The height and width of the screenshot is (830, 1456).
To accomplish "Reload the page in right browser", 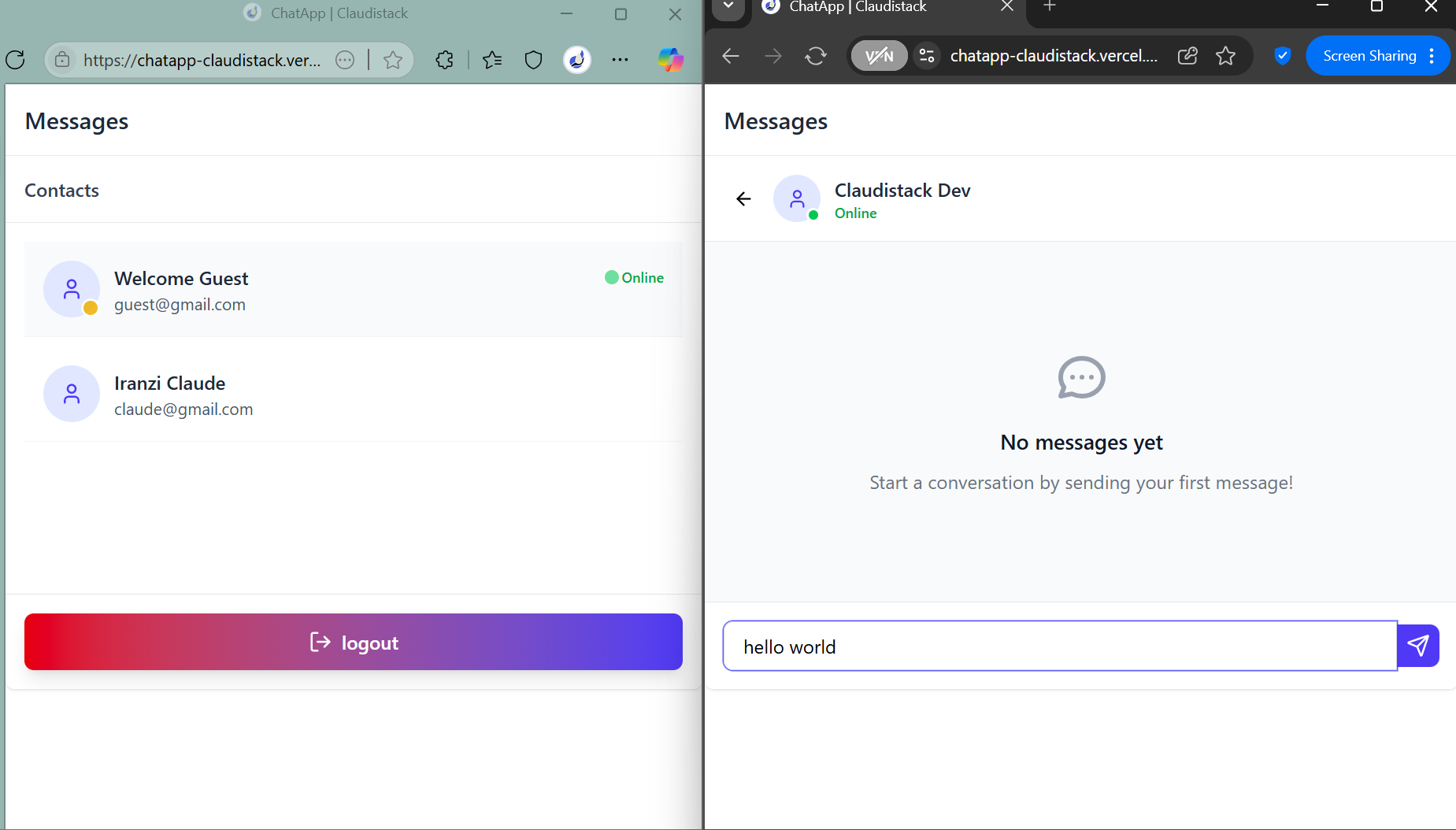I will pyautogui.click(x=816, y=56).
